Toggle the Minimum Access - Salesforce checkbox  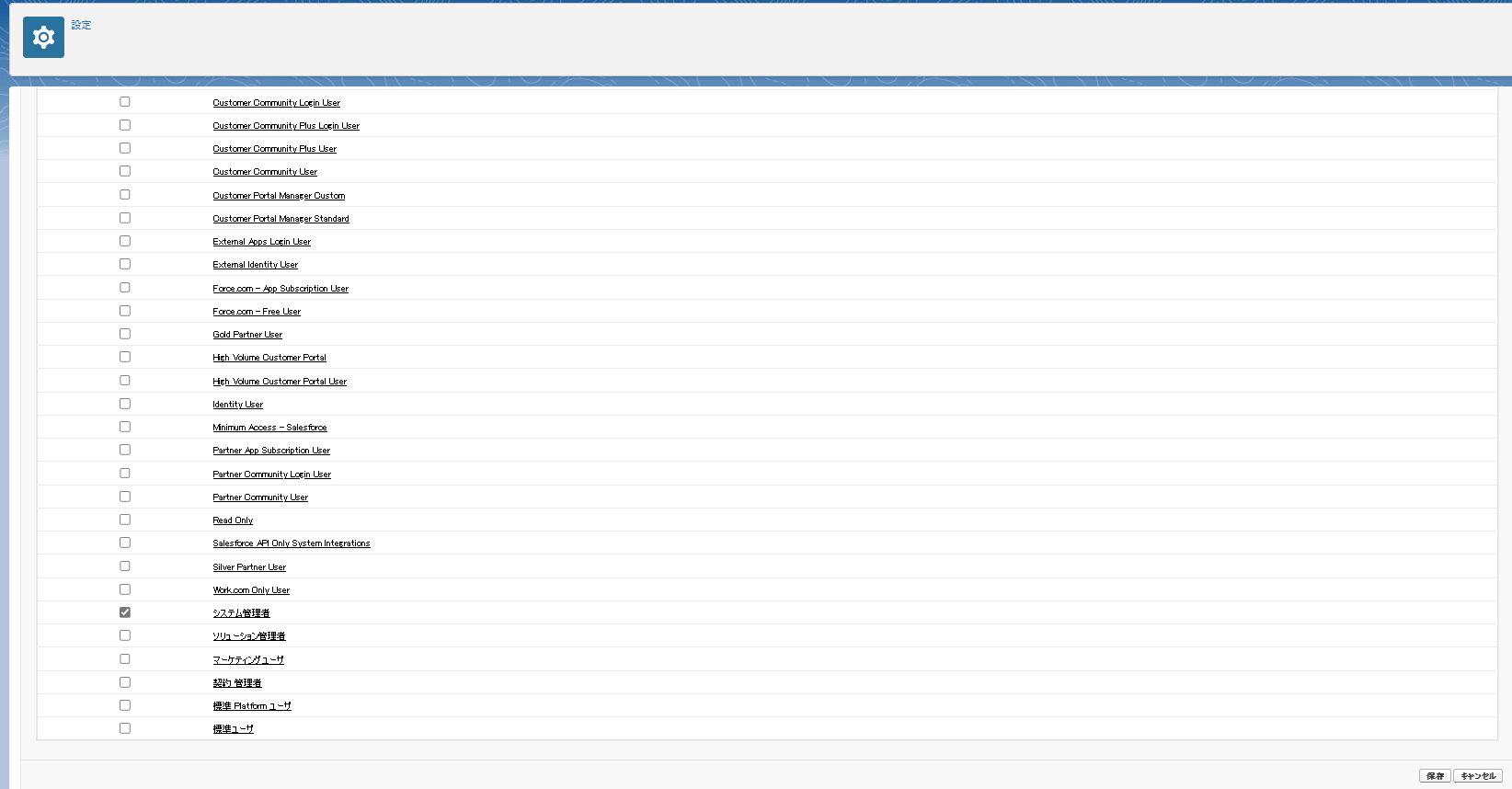[x=125, y=427]
